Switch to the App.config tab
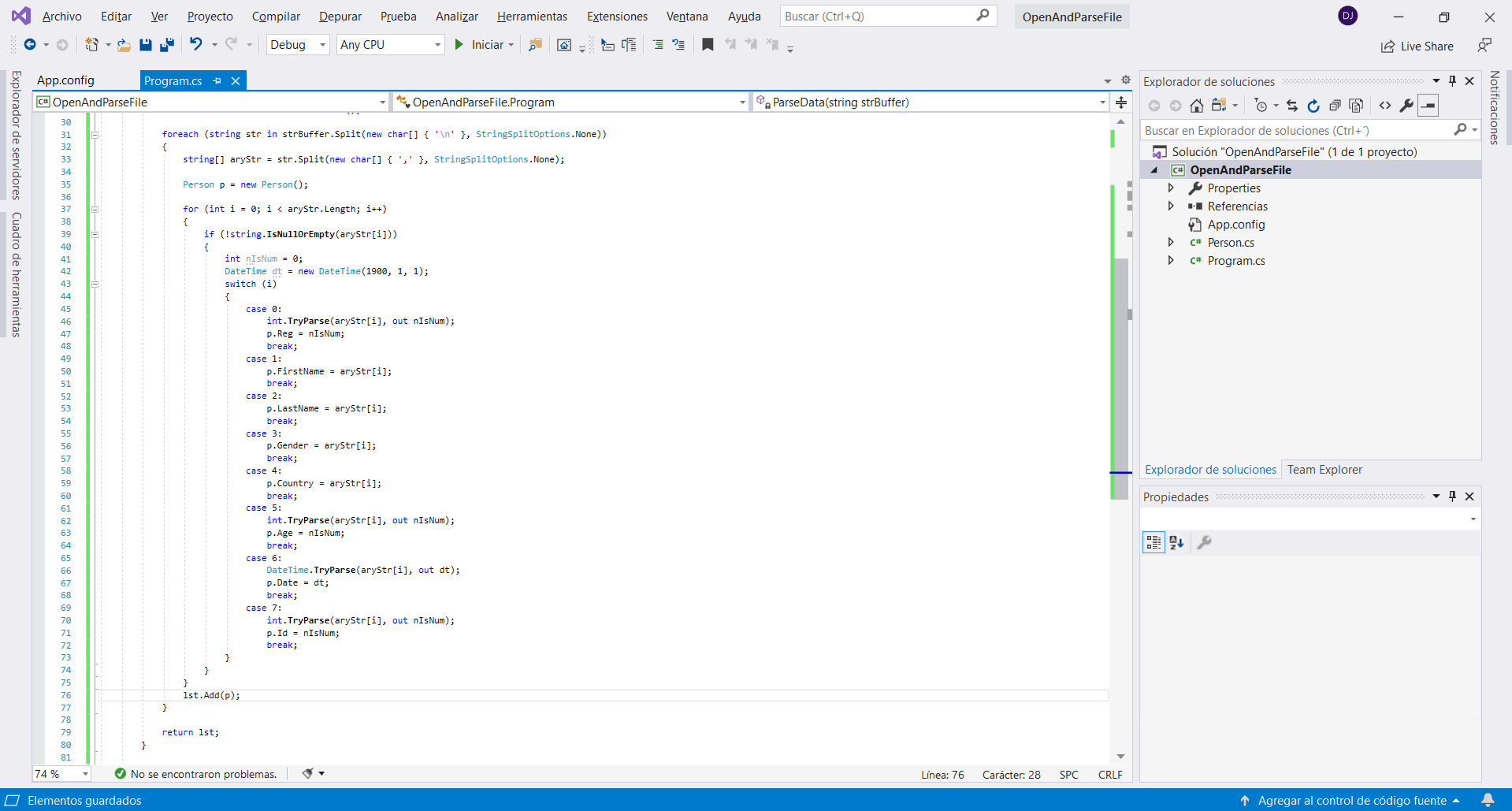1512x811 pixels. 65,80
